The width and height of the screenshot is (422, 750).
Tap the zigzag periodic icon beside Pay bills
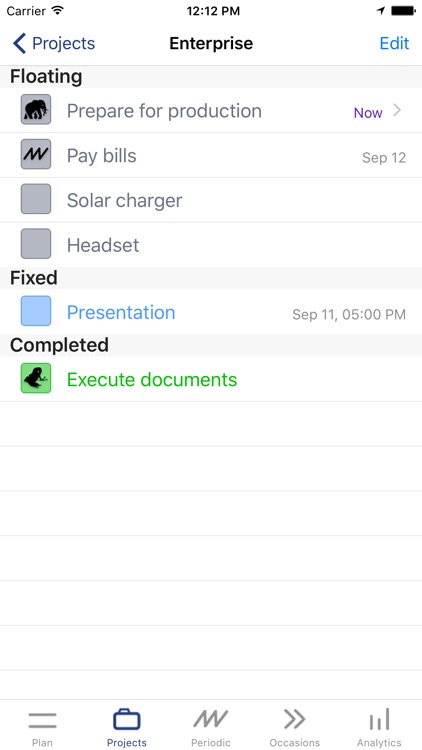coord(36,154)
